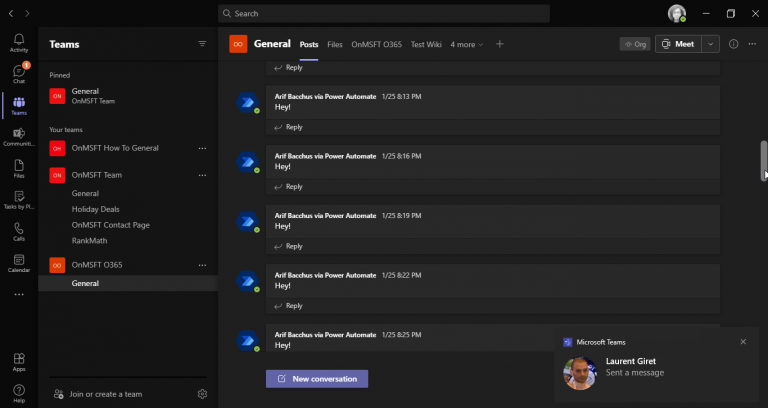This screenshot has height=408, width=768.
Task: Open the Calls app
Action: (19, 231)
